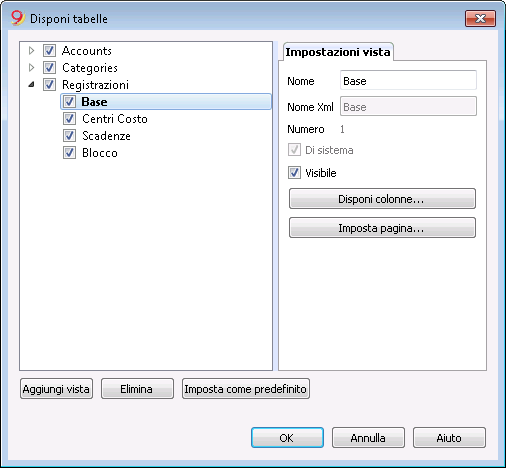Click Aggiungi vista button
Image resolution: width=506 pixels, height=468 pixels.
coord(56,388)
